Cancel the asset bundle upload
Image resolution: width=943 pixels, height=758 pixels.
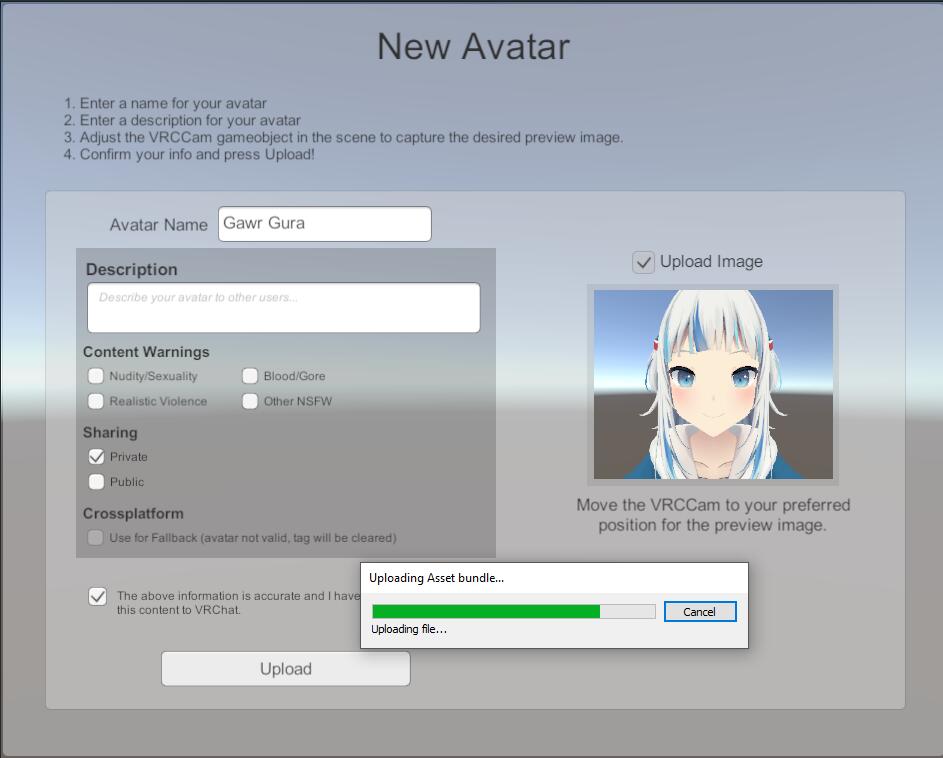click(x=699, y=612)
